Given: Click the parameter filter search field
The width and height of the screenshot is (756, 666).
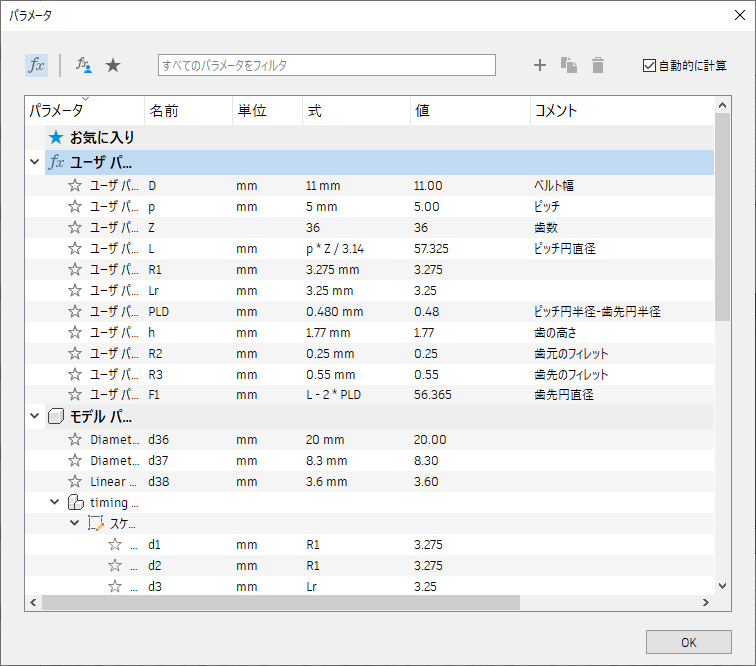Looking at the screenshot, I should point(326,65).
